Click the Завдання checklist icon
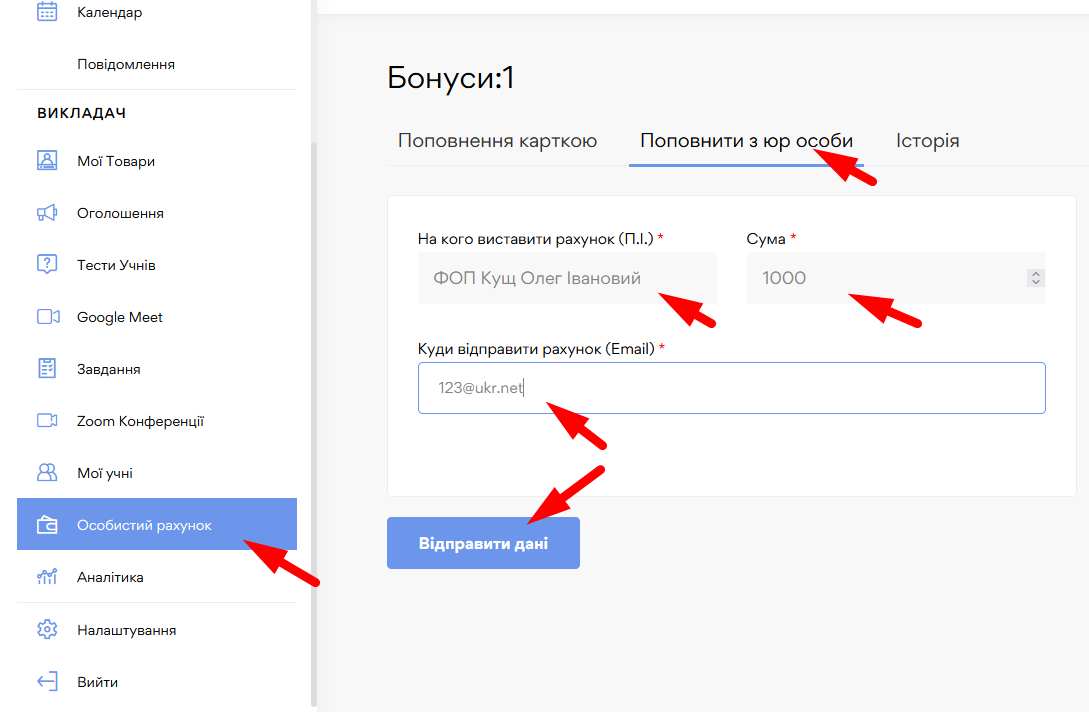Viewport: 1089px width, 712px height. [47, 369]
